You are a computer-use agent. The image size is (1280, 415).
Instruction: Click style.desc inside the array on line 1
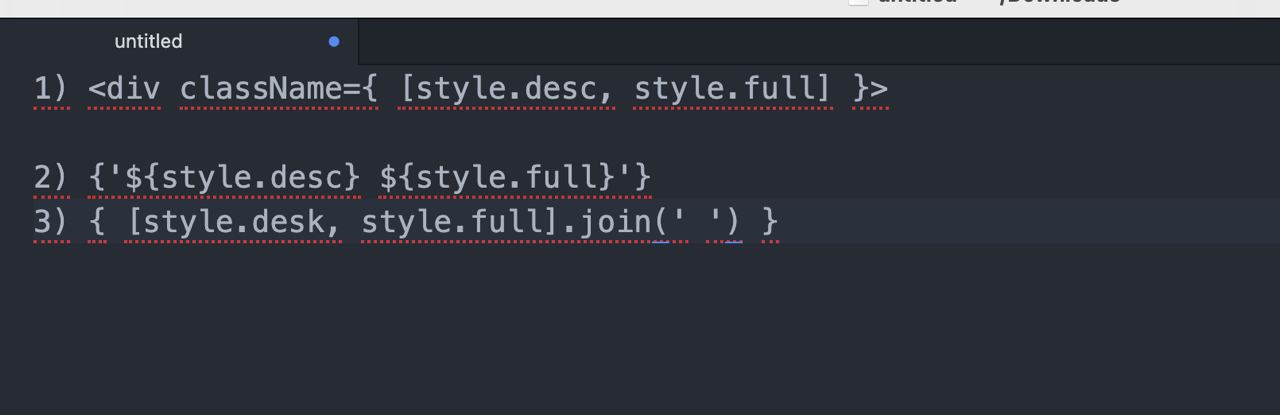pos(507,89)
